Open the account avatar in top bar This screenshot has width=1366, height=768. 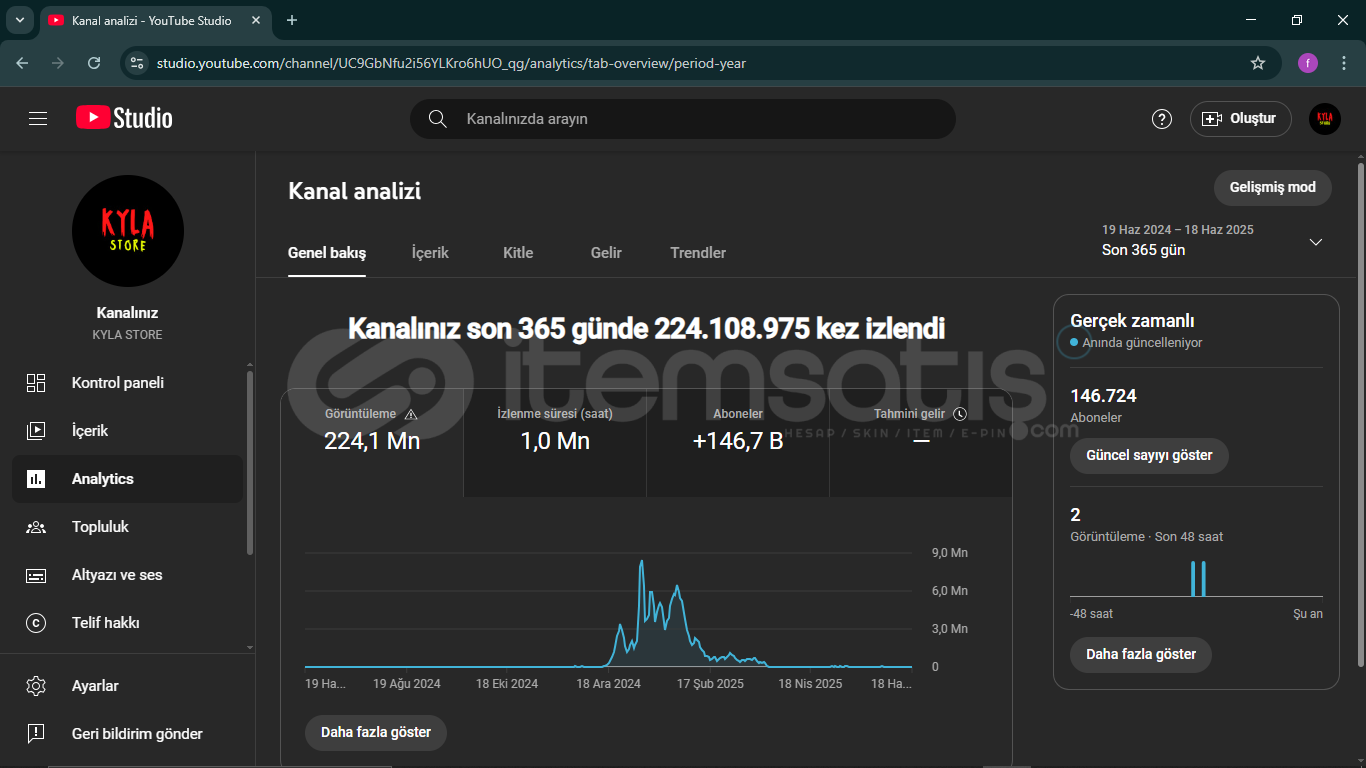tap(1324, 119)
